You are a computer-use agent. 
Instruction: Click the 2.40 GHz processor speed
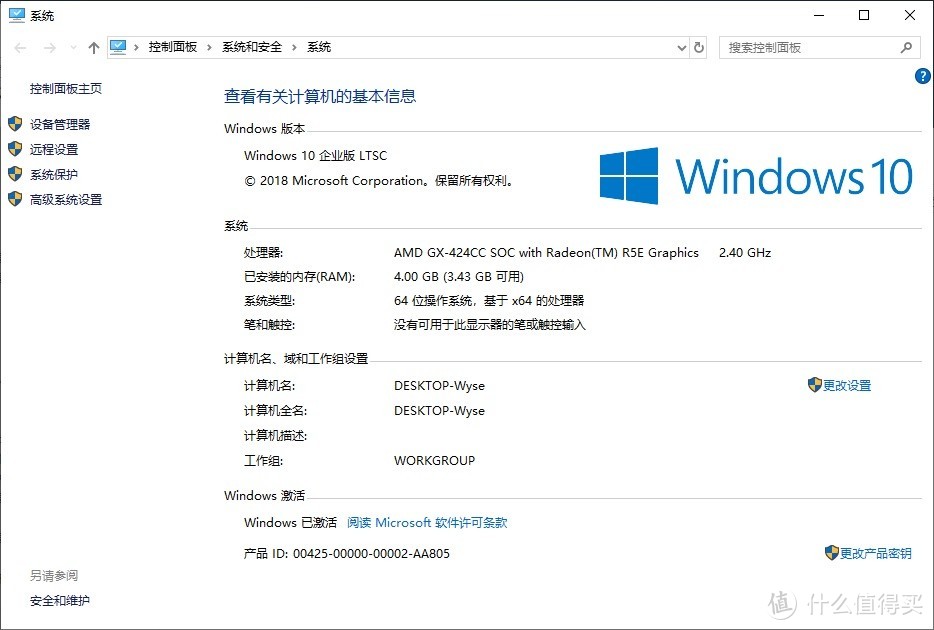click(x=745, y=252)
